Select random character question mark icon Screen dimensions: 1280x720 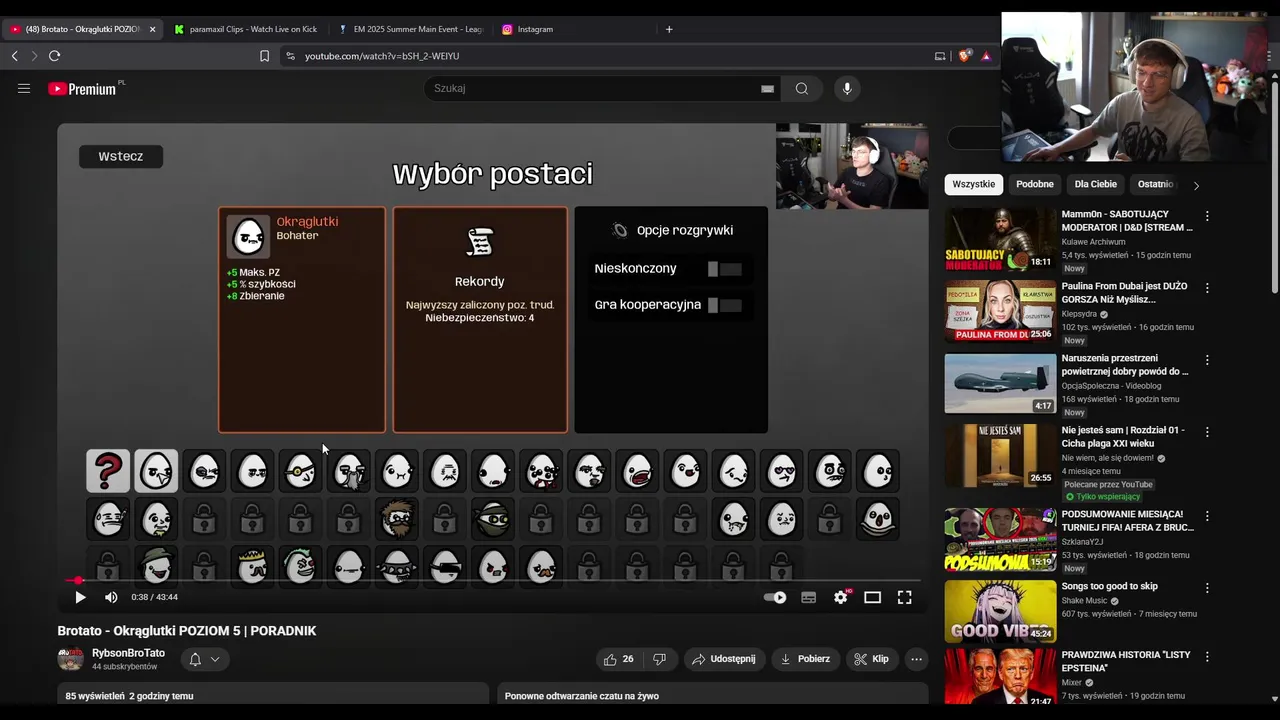click(108, 471)
